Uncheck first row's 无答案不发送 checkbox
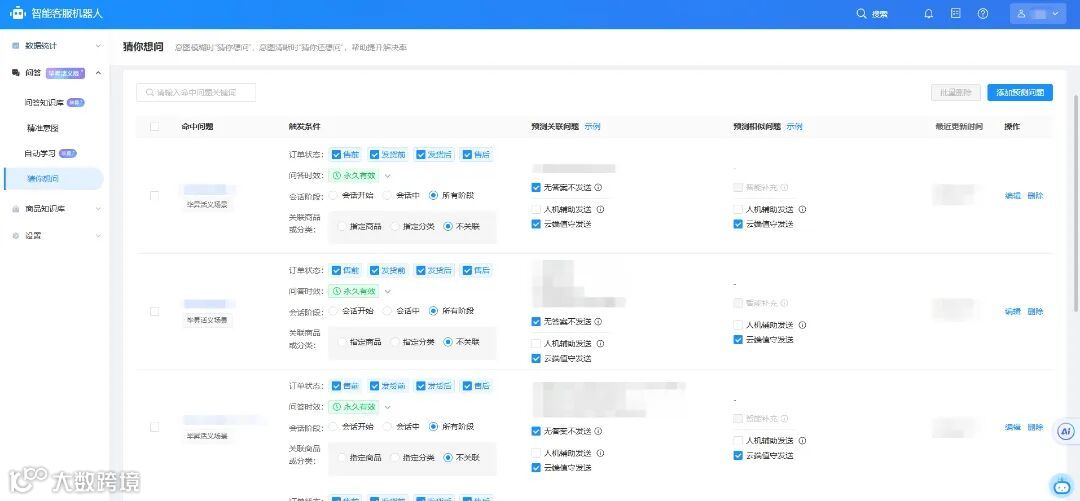 click(536, 187)
